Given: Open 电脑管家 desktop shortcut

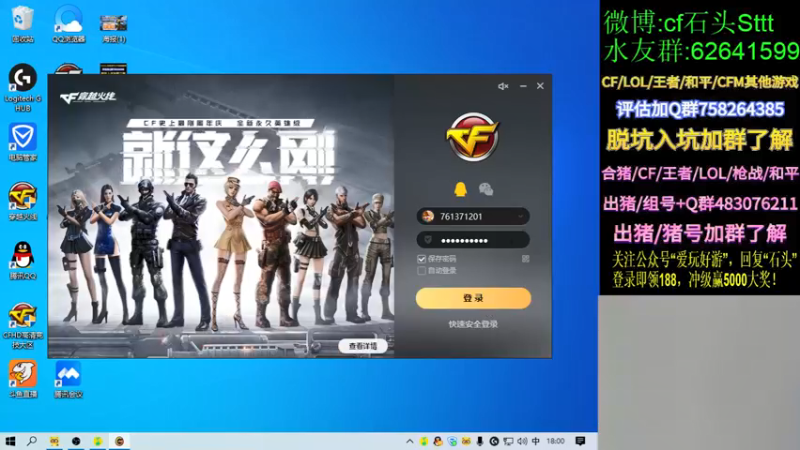Looking at the screenshot, I should tap(22, 141).
